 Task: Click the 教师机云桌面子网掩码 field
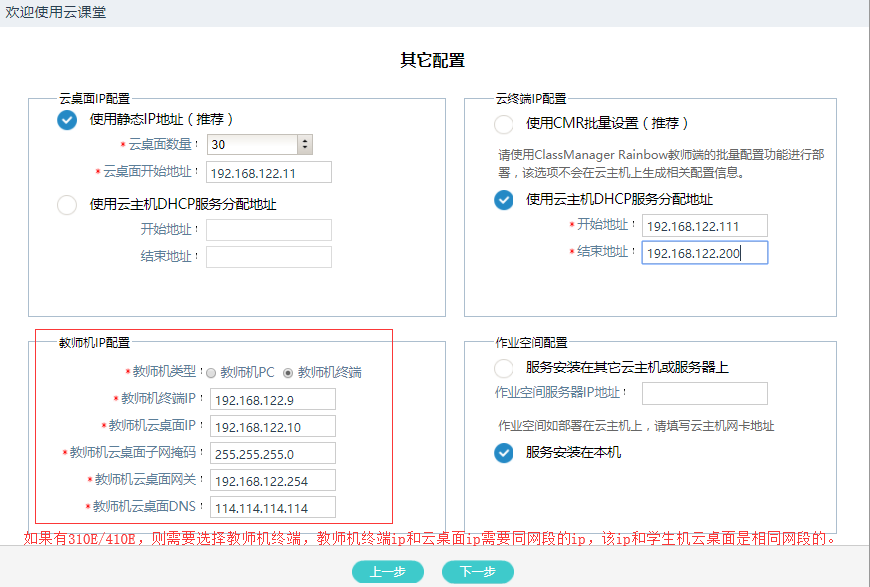[273, 453]
